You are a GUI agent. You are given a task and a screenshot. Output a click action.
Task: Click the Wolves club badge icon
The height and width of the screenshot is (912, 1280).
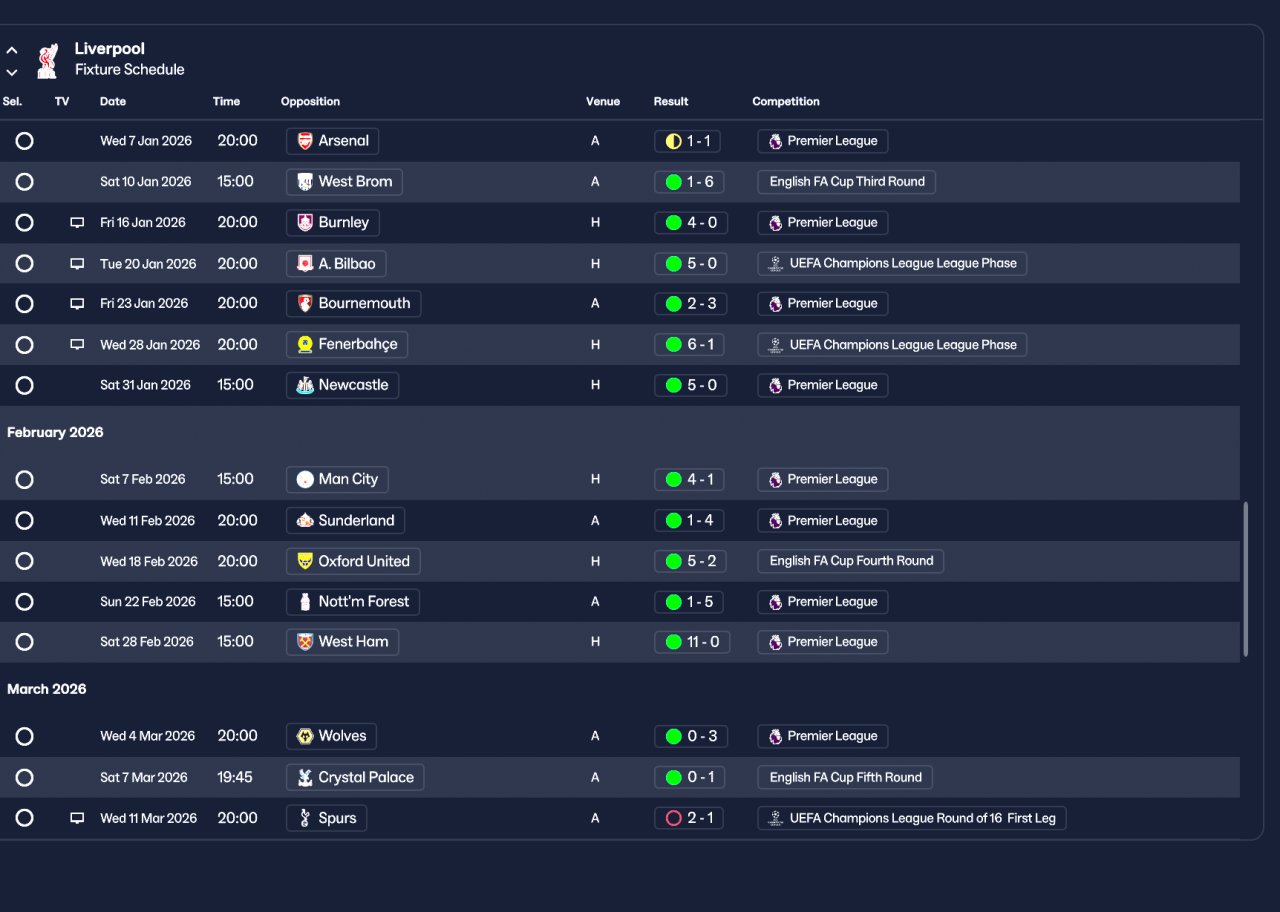tap(305, 737)
